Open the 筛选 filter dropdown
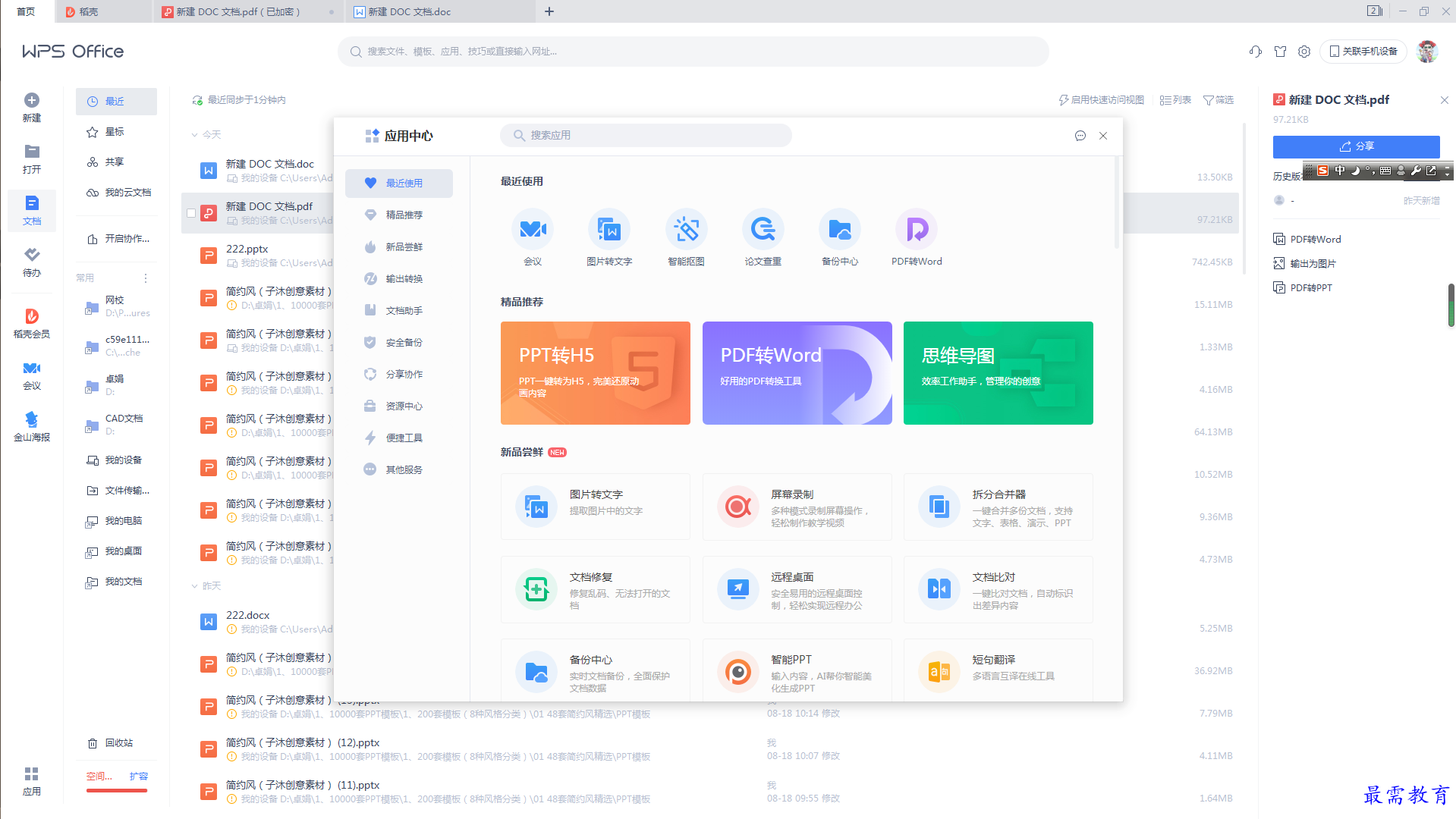Viewport: 1456px width, 819px height. (x=1219, y=100)
